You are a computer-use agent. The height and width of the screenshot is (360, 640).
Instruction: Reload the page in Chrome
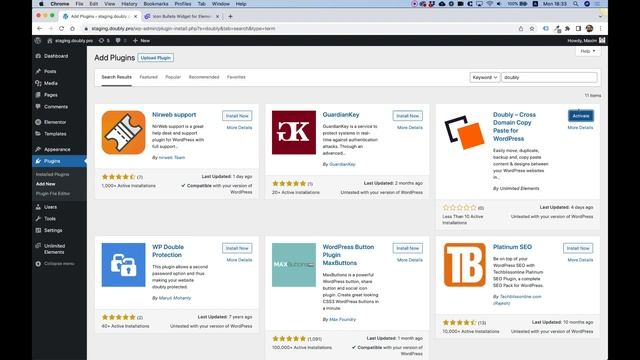(x=61, y=29)
